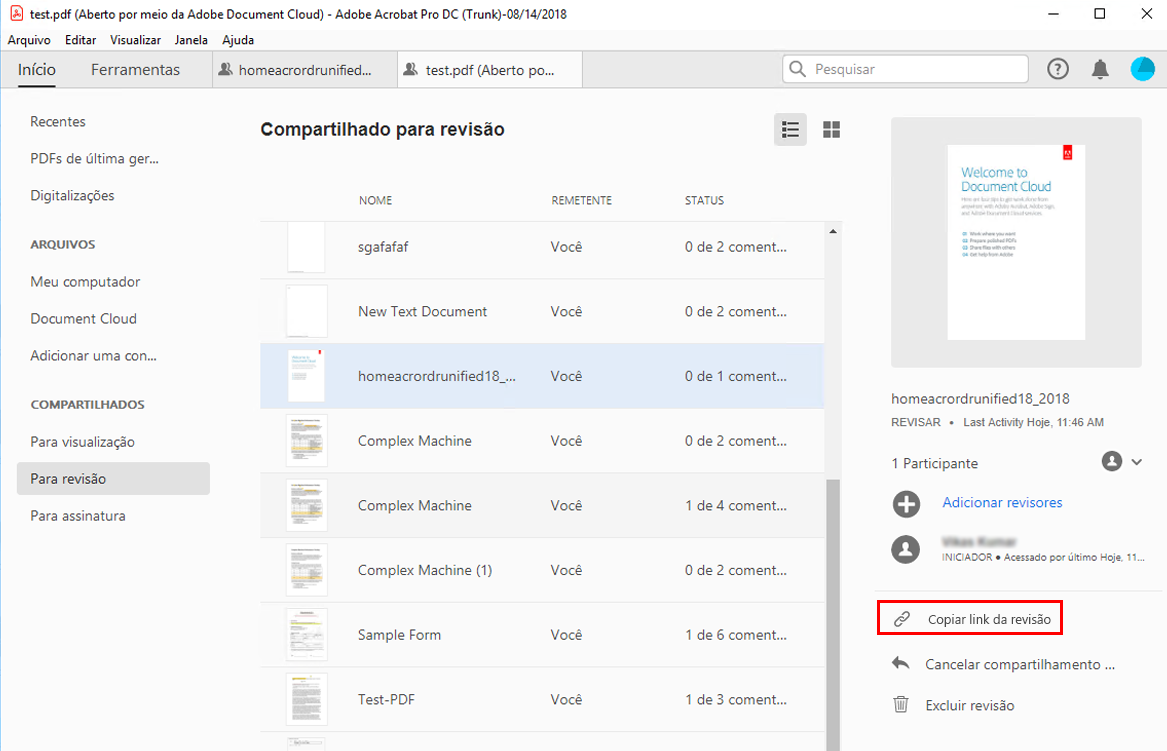This screenshot has height=751, width=1167.
Task: Open the homeacrordrunified document tab
Action: [304, 70]
